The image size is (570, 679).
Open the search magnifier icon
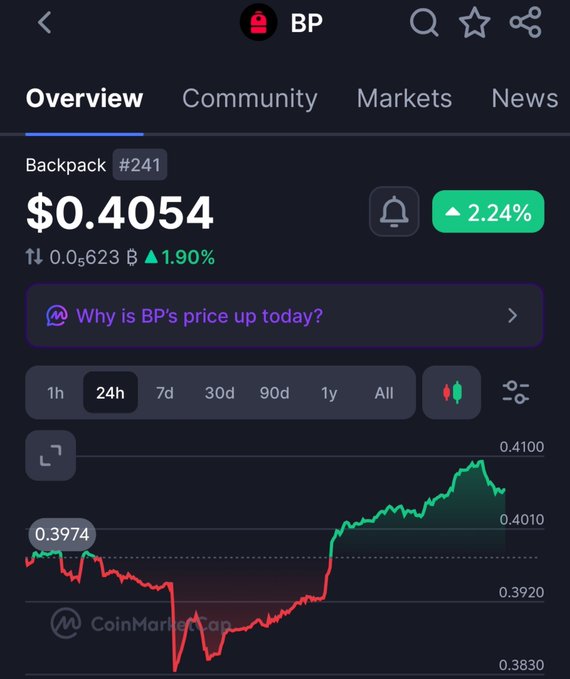424,22
